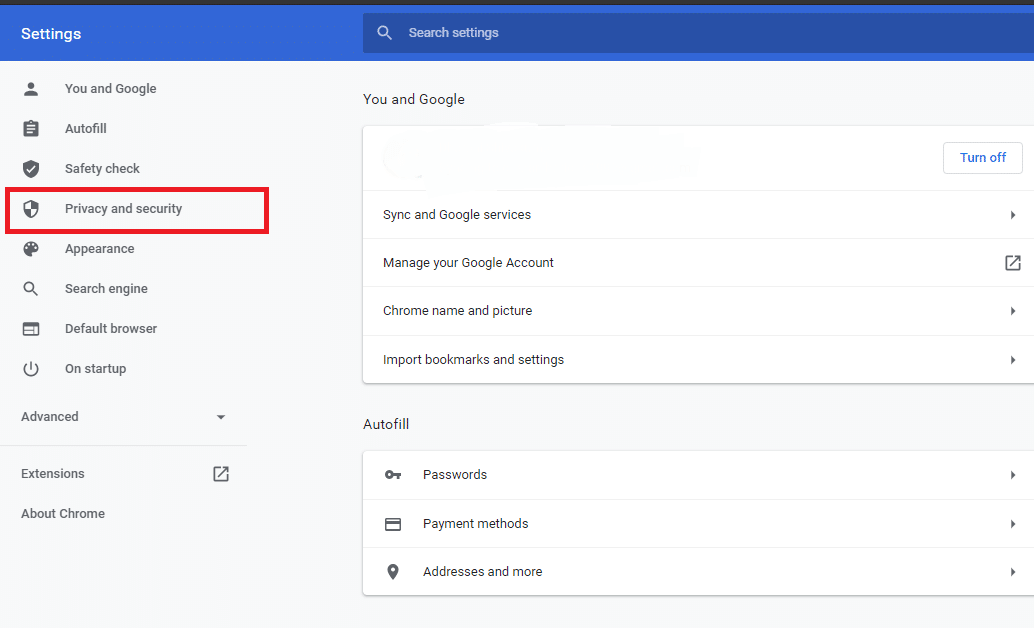Image resolution: width=1034 pixels, height=628 pixels.
Task: Open the About Chrome page
Action: (63, 514)
